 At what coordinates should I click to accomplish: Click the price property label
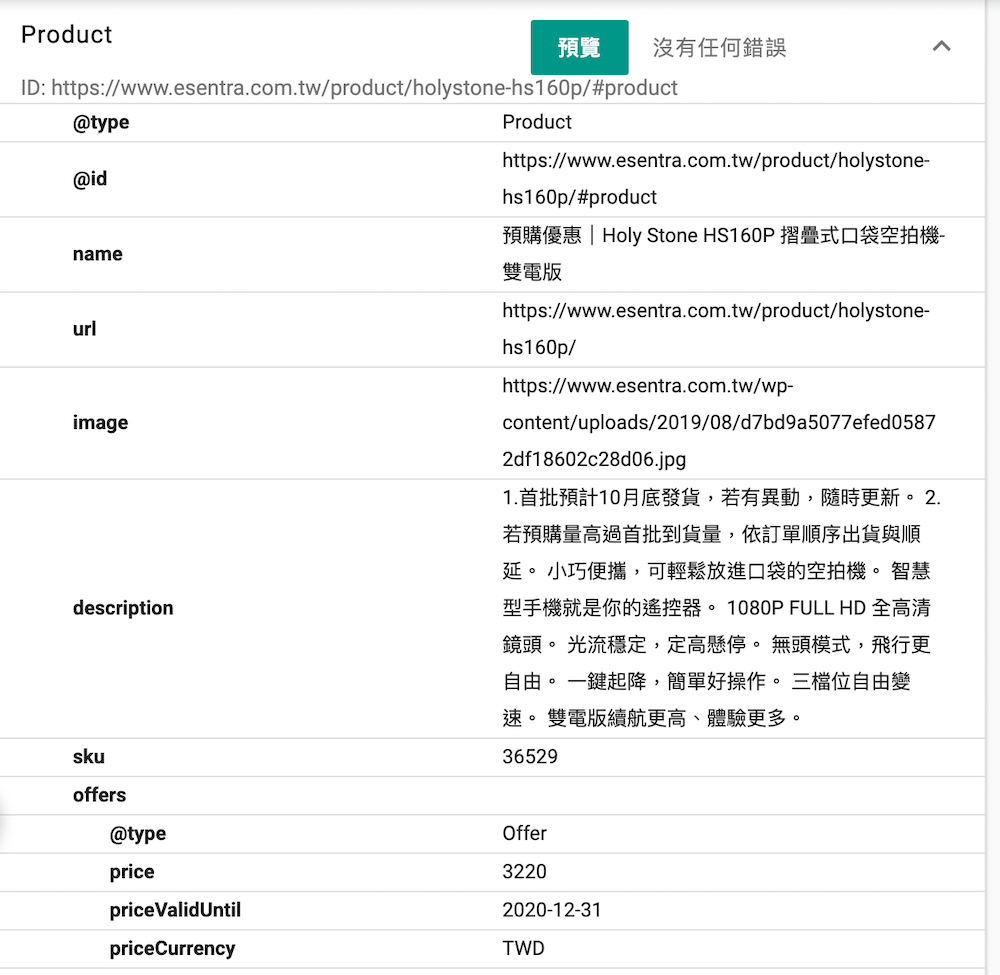(x=132, y=872)
